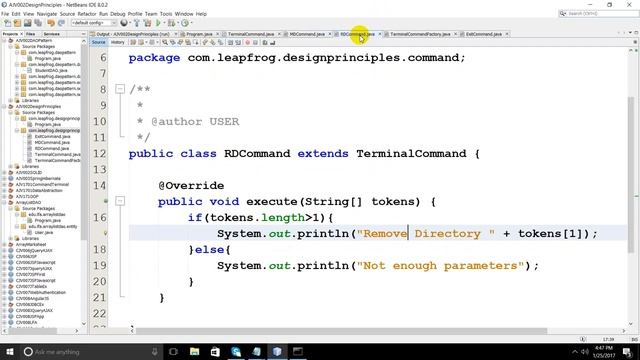Open the Debug Project dropdown arrow
Screen dimensions: 640x360
click(178, 23)
